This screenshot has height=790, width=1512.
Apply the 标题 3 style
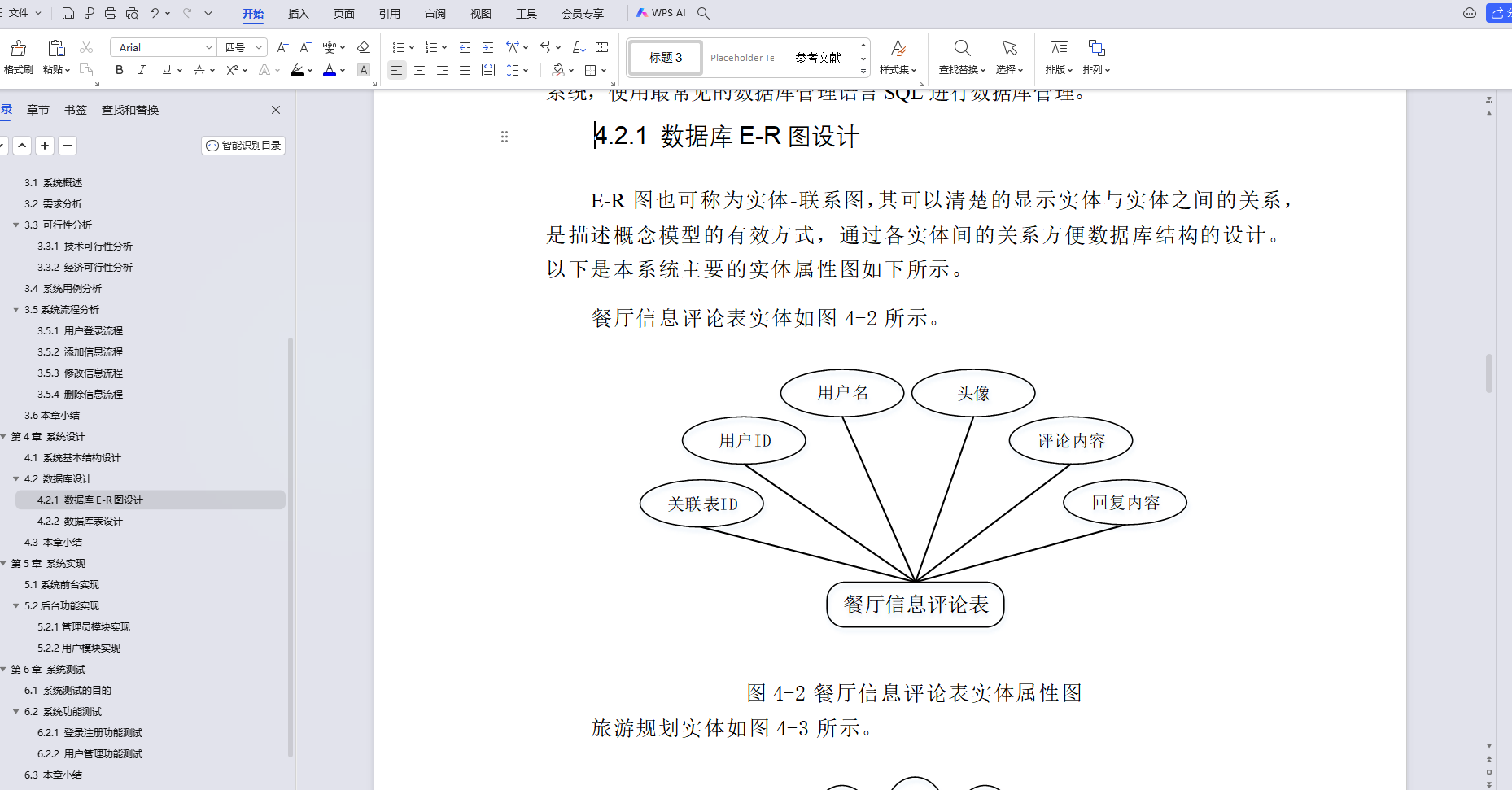pos(665,58)
